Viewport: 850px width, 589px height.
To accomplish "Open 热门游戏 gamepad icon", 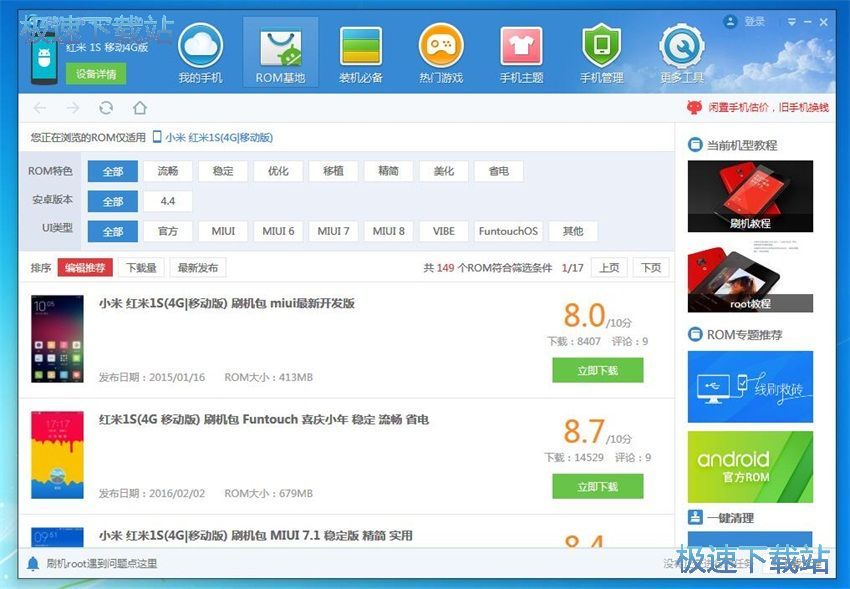I will pos(441,46).
